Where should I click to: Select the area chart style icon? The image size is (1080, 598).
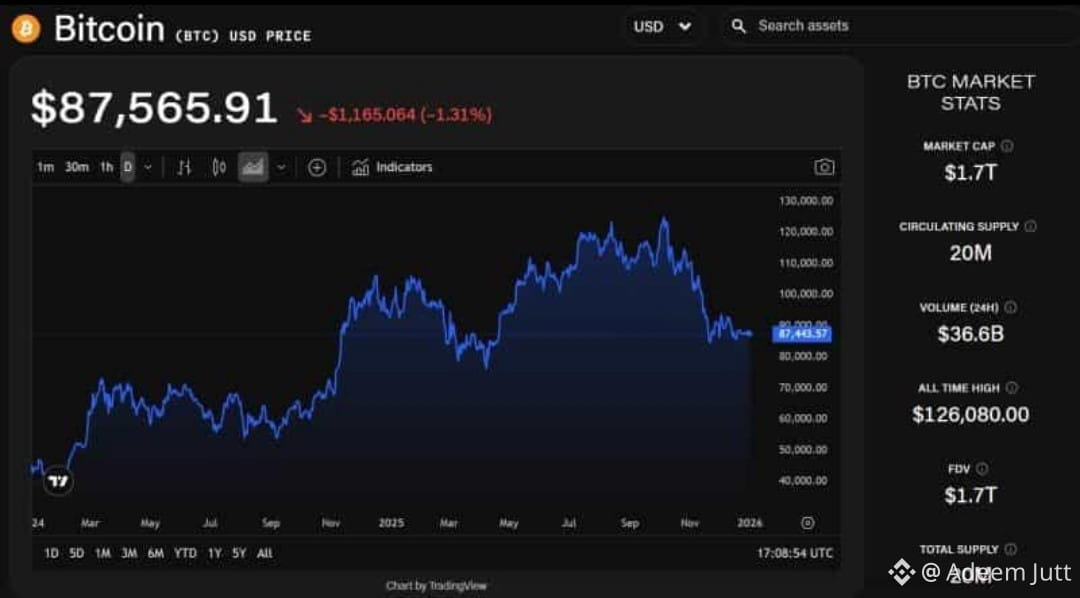[253, 167]
